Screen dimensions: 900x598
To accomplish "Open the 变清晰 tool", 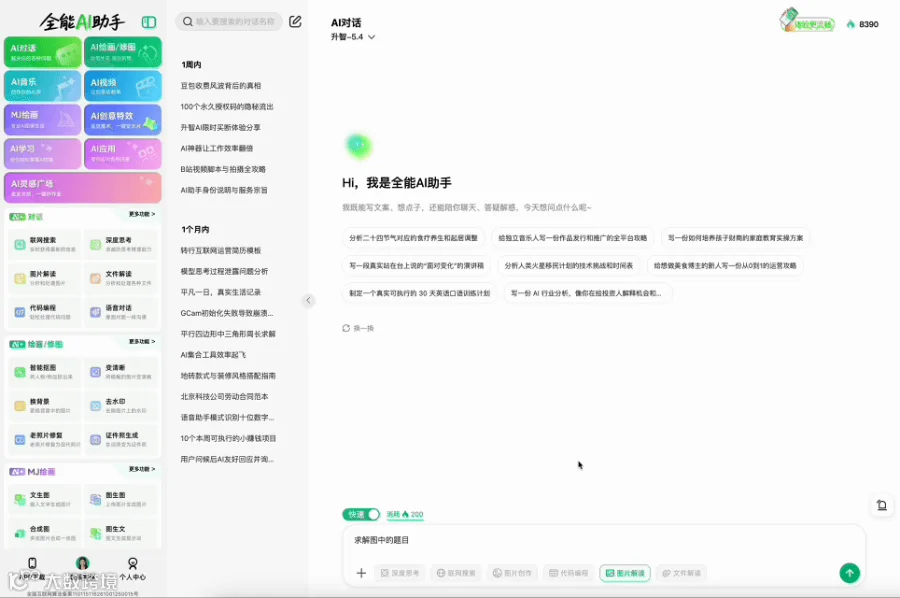I will click(x=121, y=372).
